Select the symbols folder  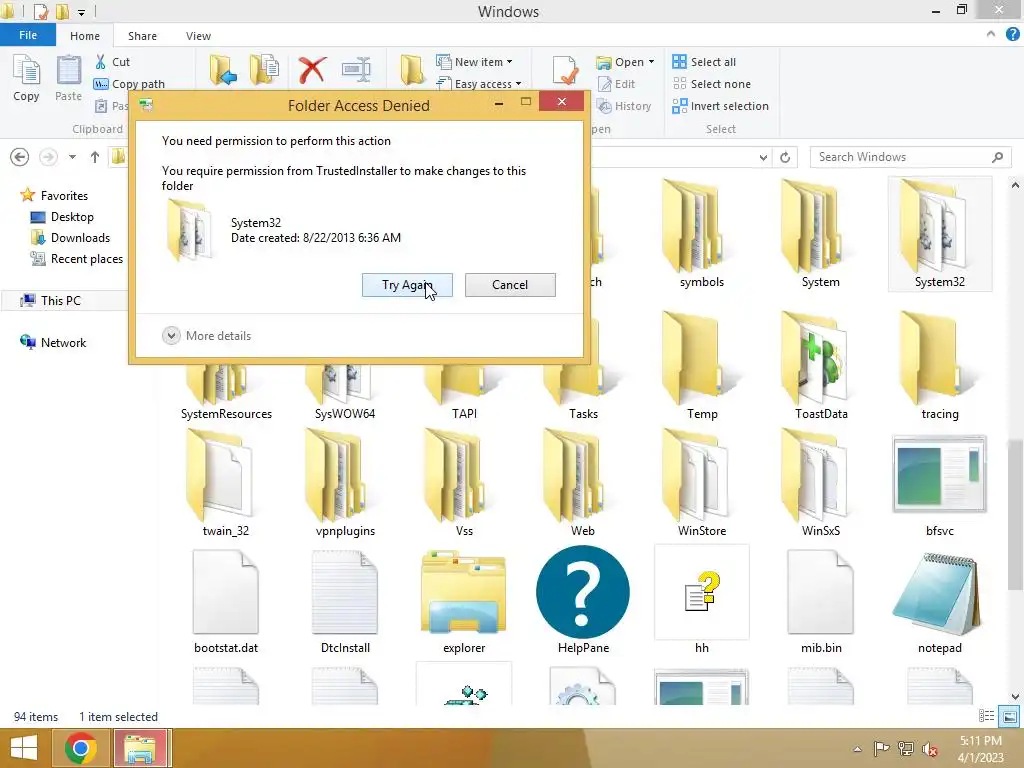701,234
